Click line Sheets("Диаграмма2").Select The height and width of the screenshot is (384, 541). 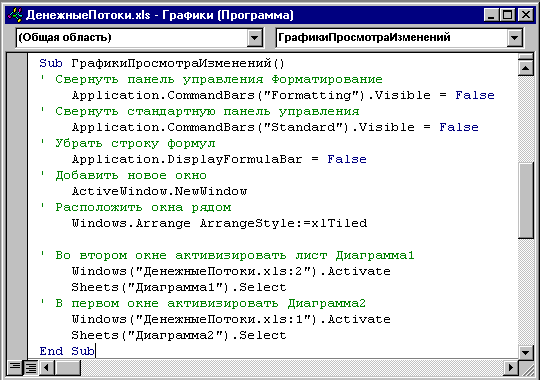pos(179,335)
